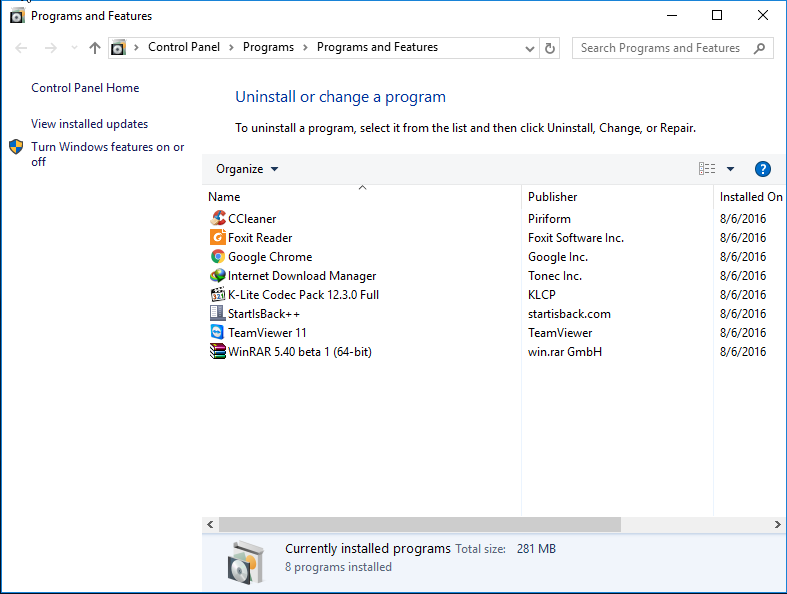Click the win.rar GmbH publisher cell
This screenshot has height=594, width=787.
coord(565,352)
